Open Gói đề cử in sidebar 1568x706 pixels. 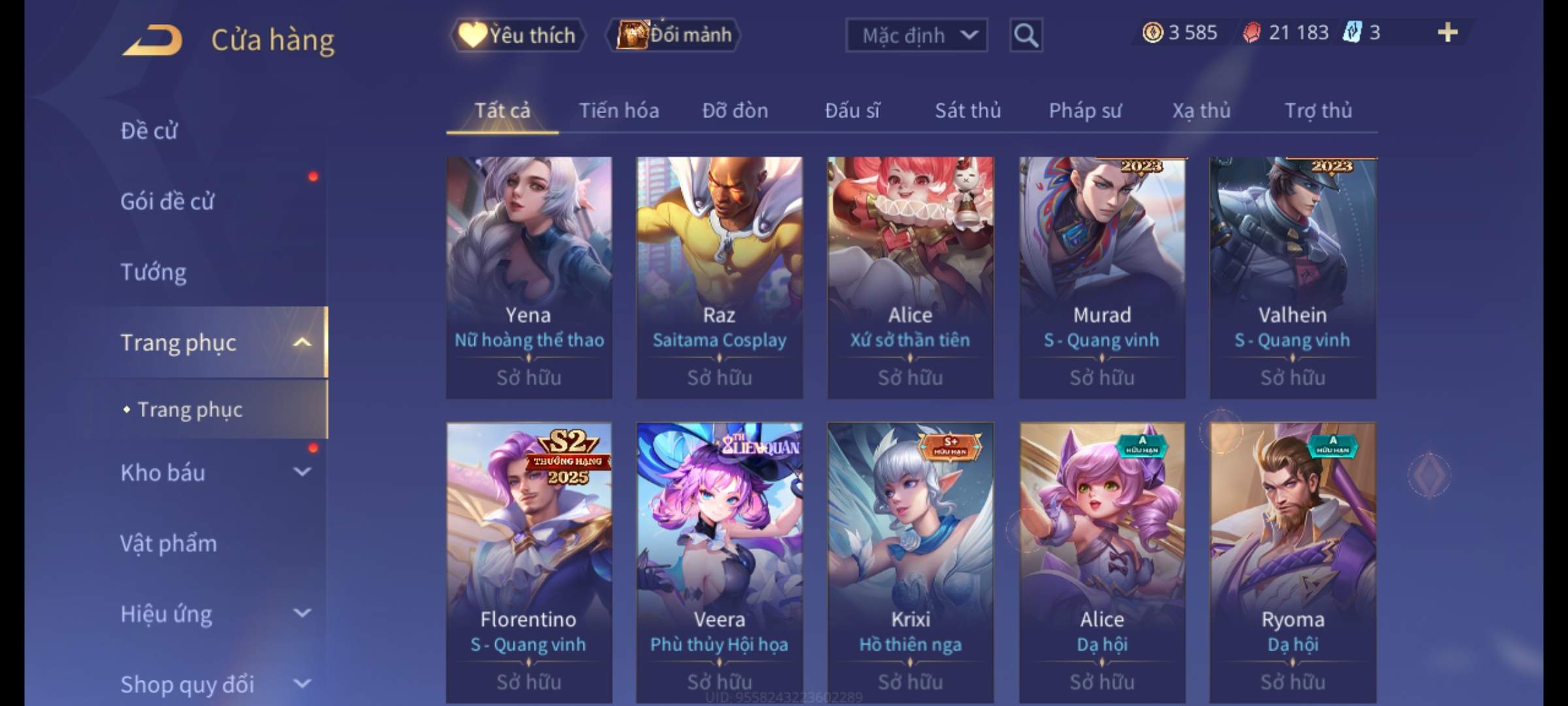point(167,201)
